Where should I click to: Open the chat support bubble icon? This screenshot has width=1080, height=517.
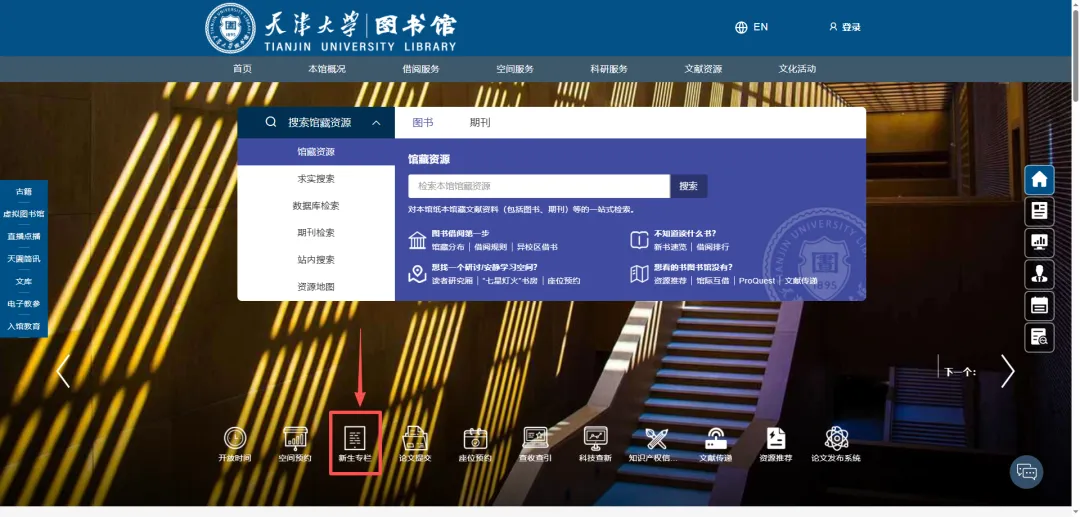1026,471
